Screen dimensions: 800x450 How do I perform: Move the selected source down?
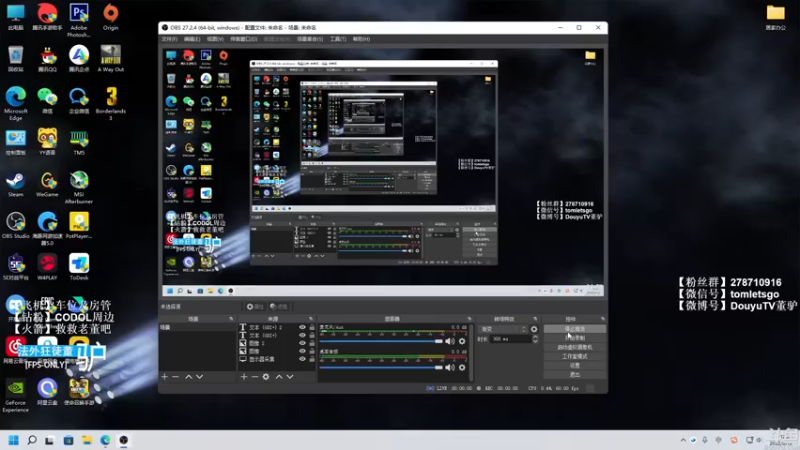(290, 377)
